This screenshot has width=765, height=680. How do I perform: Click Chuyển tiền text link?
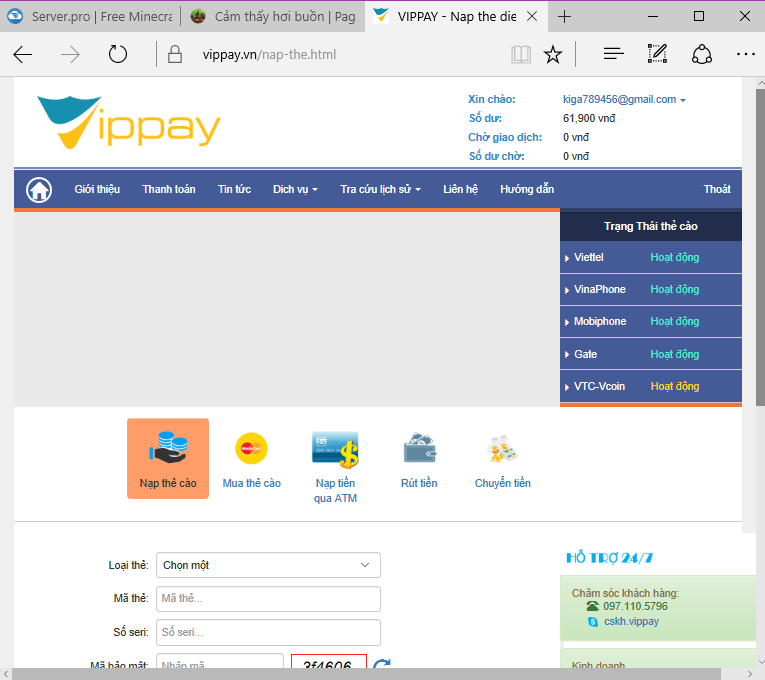coord(503,483)
